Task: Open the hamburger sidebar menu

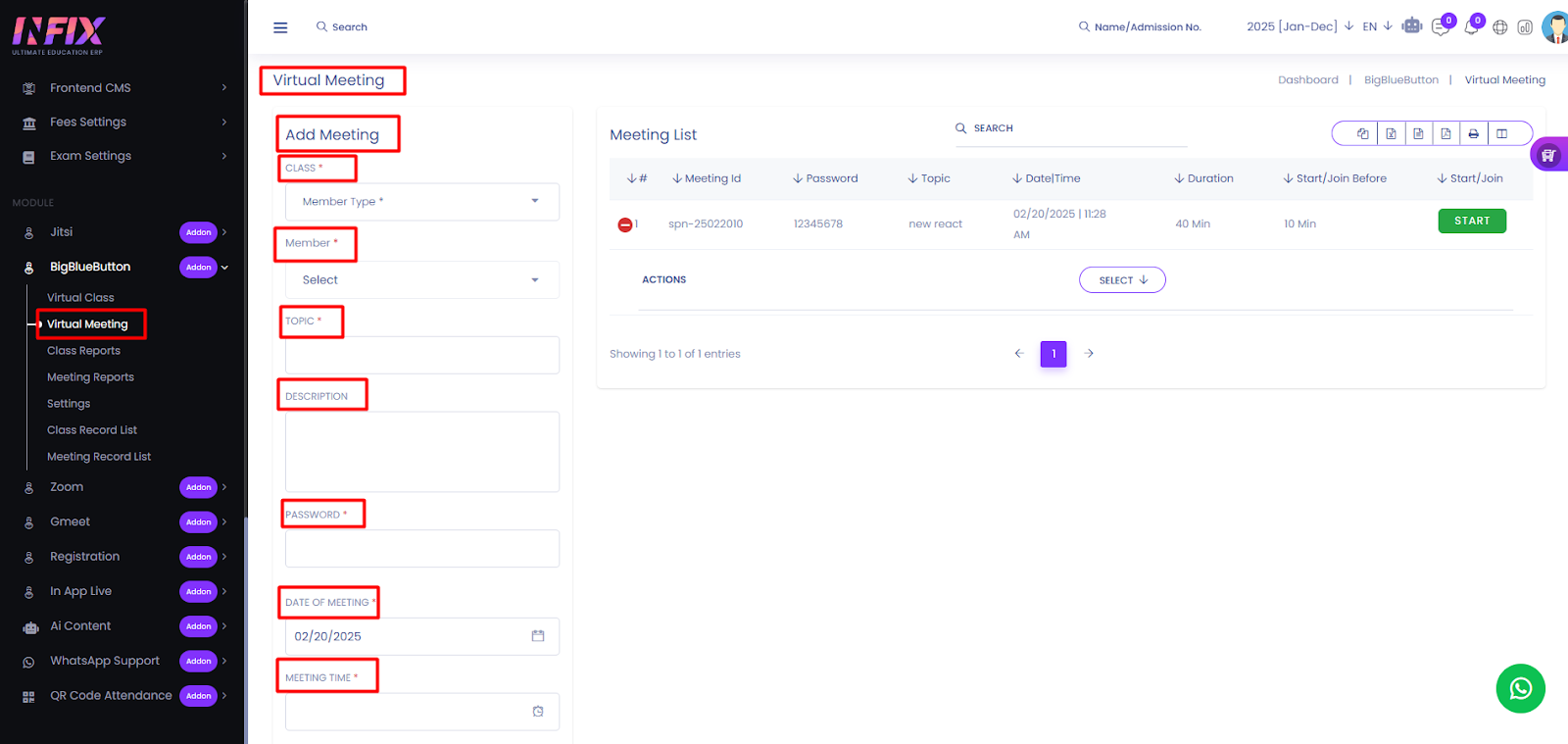Action: pos(280,27)
